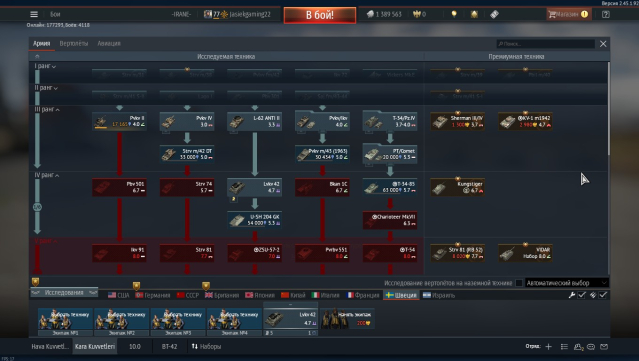Screen dimensions: 639x361
Task: Toggle helicopter research on ground vehicles checkbox
Action: [519, 283]
